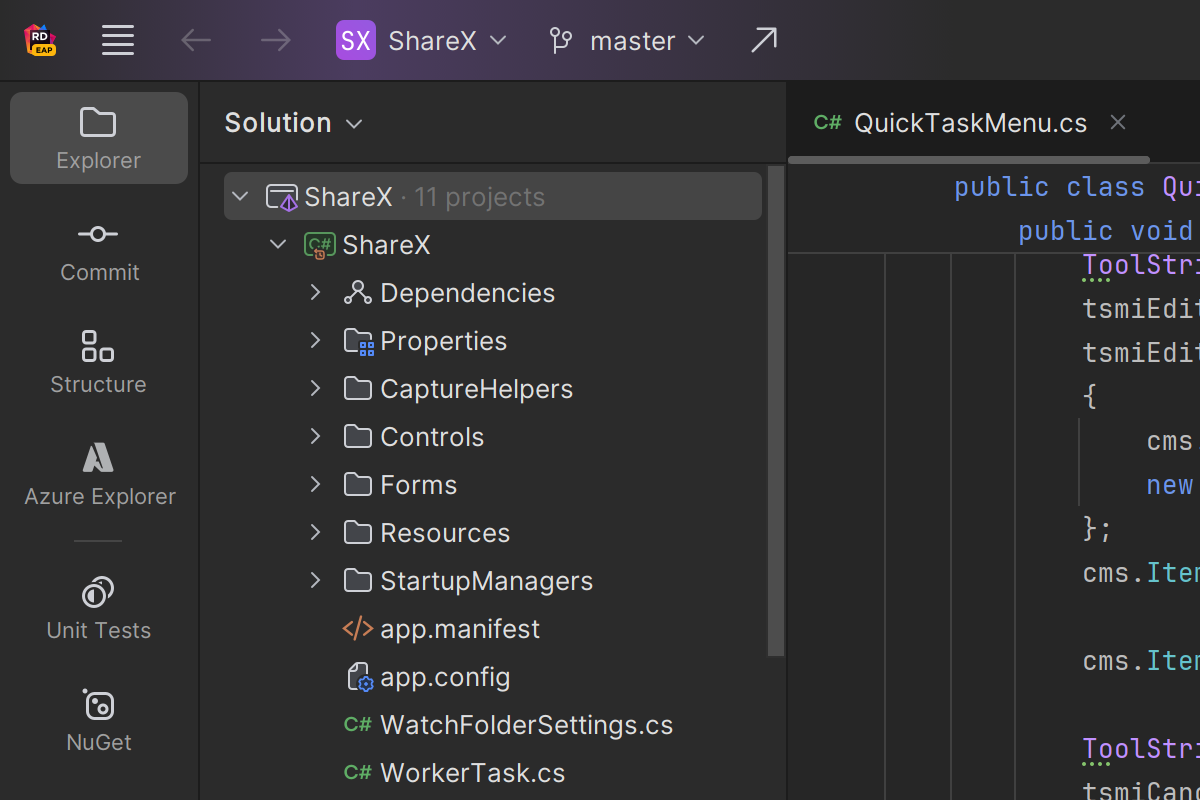
Task: Click the Resources folder icon
Action: tap(357, 532)
